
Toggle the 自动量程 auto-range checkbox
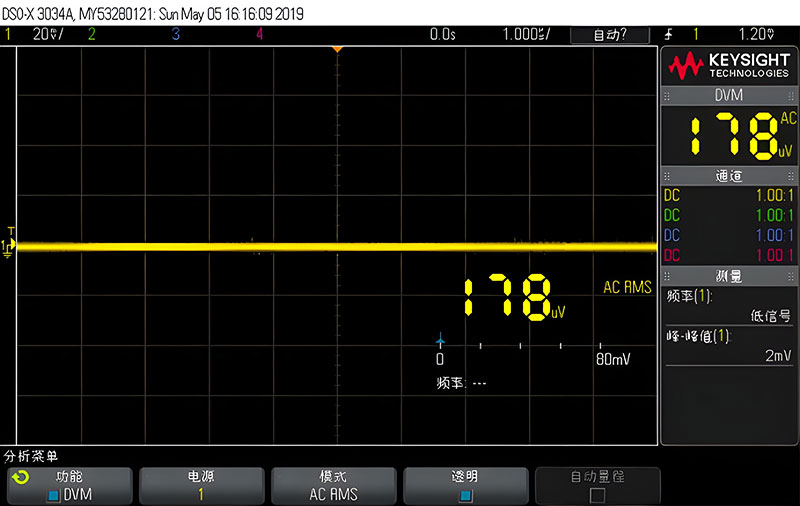point(597,494)
